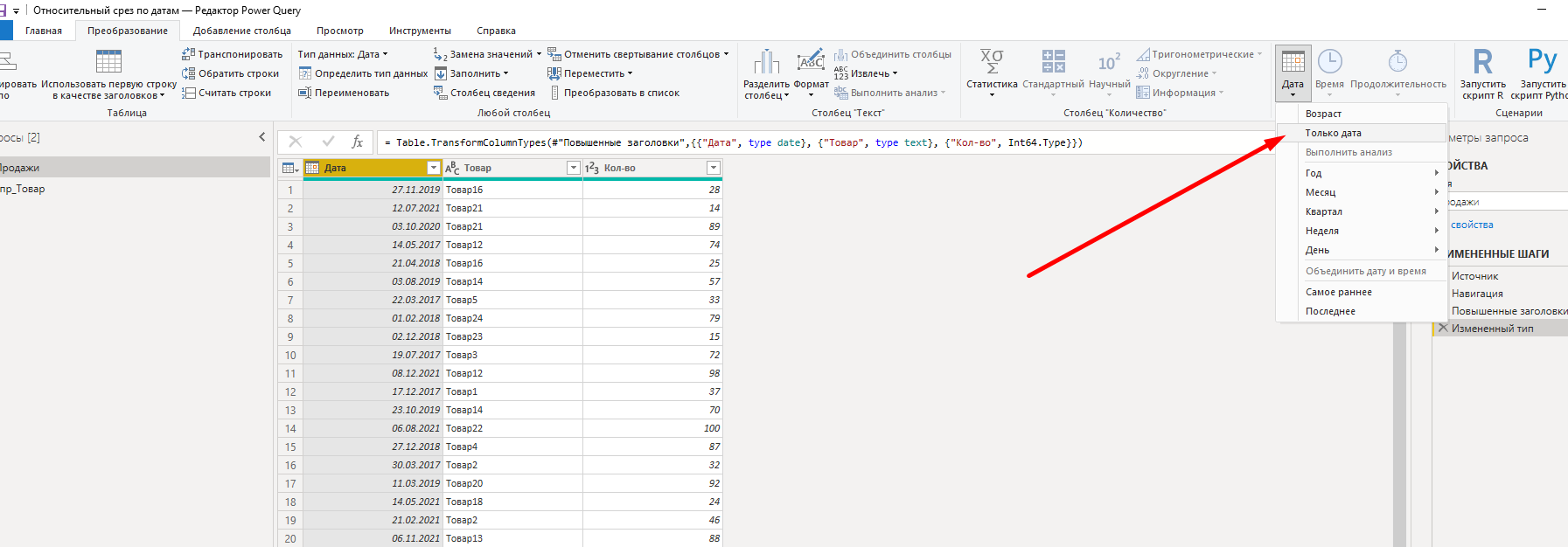Click Count rows (Считать строки)
The height and width of the screenshot is (547, 1568).
pyautogui.click(x=226, y=93)
